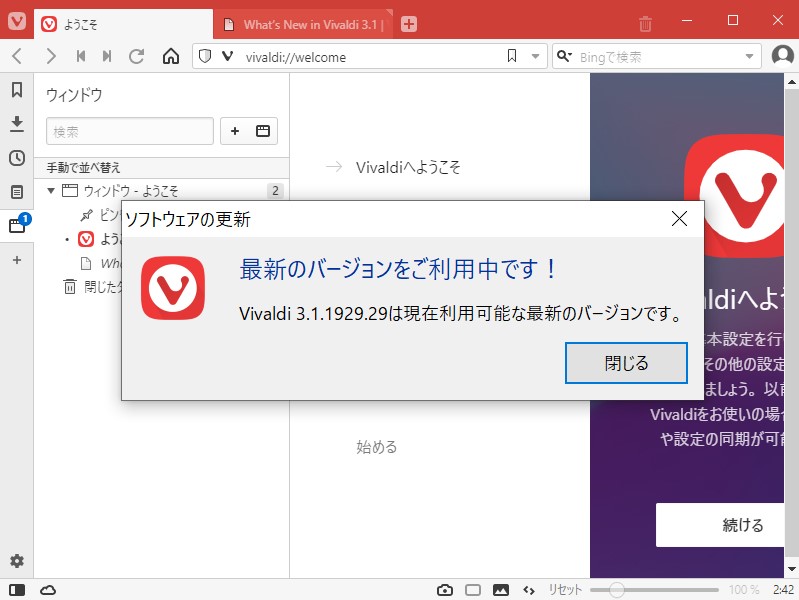Select closed tabs trash tree row

(x=92, y=286)
